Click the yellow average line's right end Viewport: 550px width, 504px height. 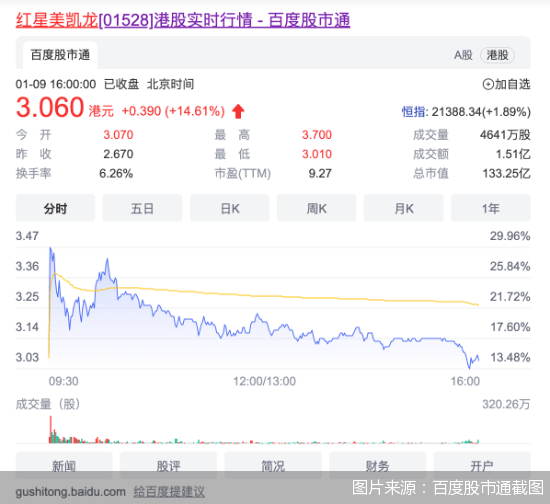point(477,304)
